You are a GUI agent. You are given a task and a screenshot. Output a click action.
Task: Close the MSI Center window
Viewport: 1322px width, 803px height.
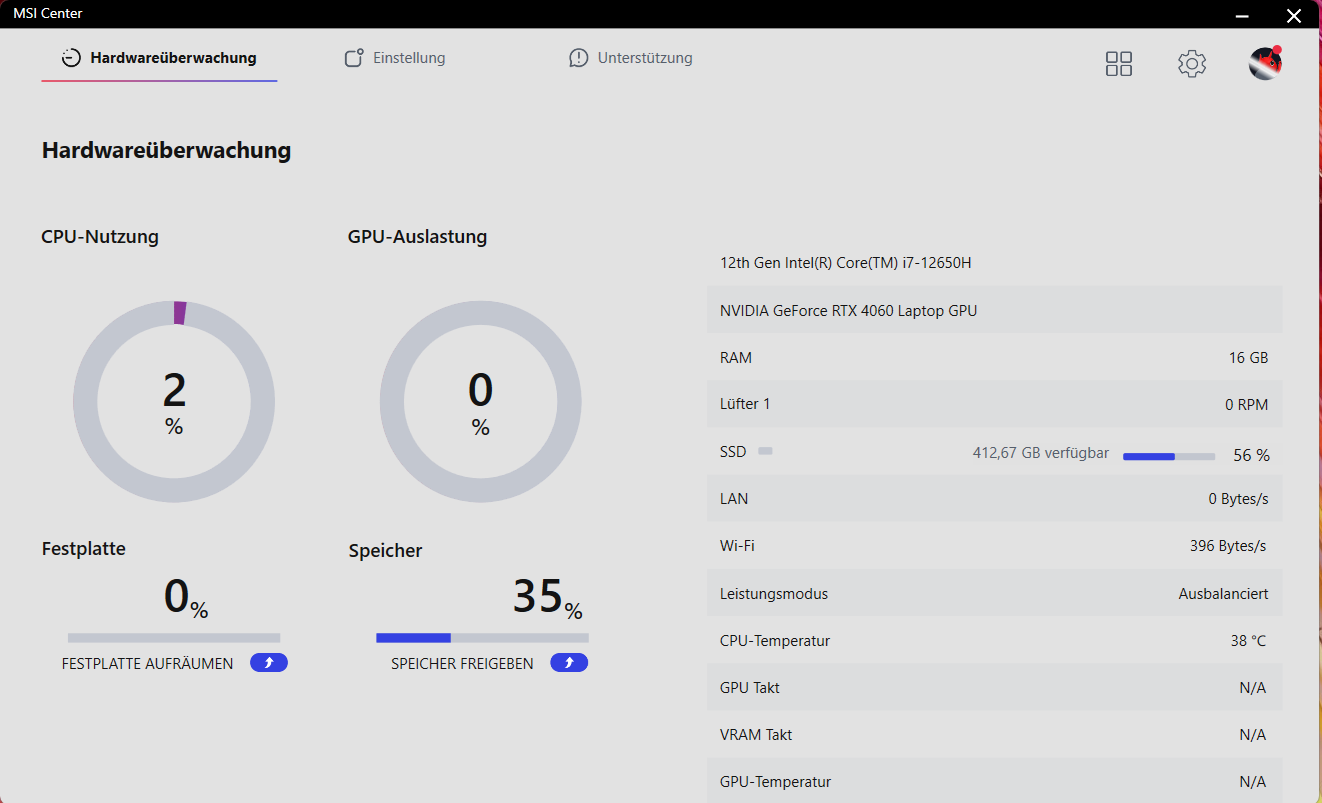pyautogui.click(x=1294, y=15)
